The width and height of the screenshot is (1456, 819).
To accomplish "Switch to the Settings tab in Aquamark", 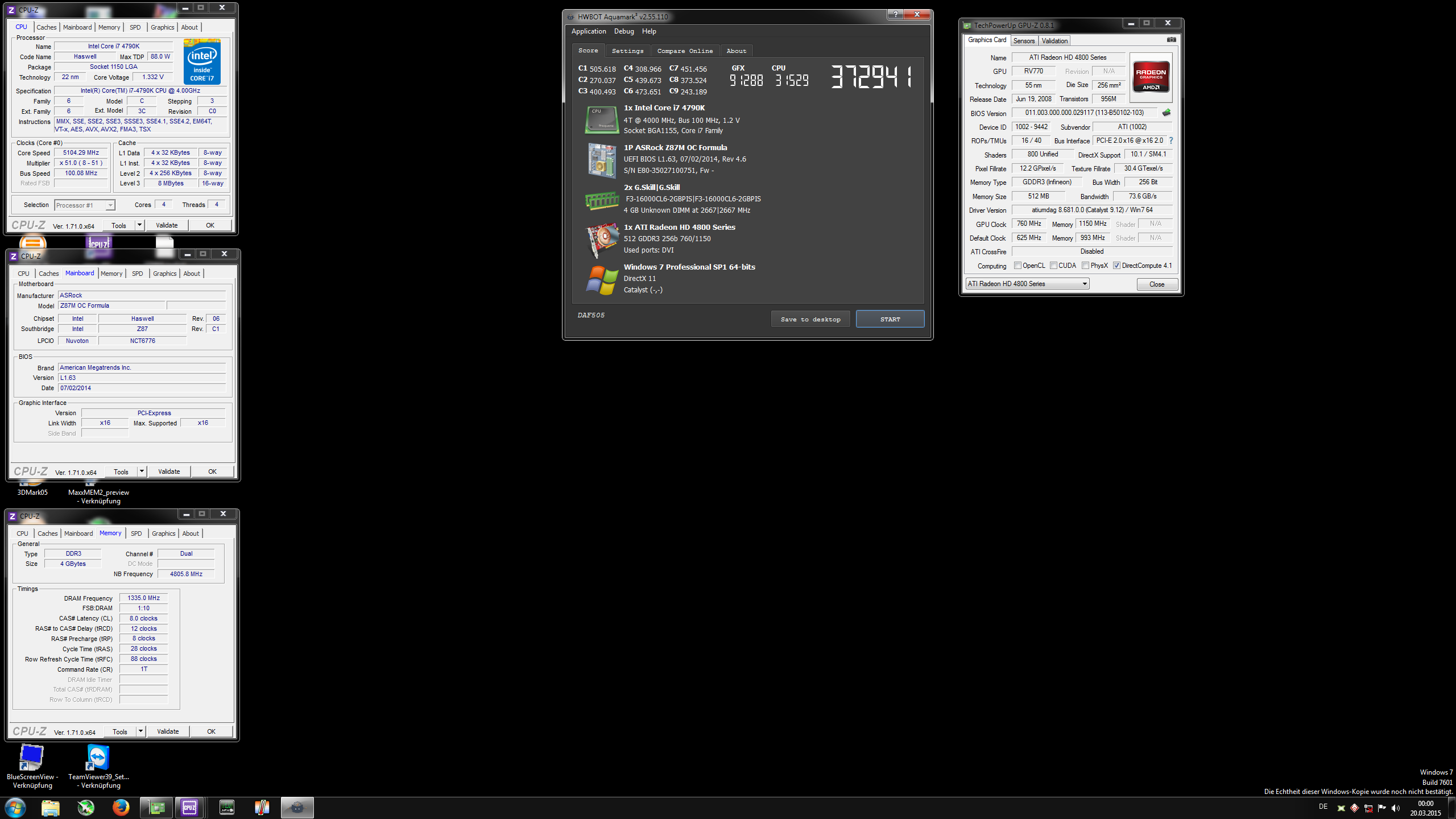I will click(627, 51).
